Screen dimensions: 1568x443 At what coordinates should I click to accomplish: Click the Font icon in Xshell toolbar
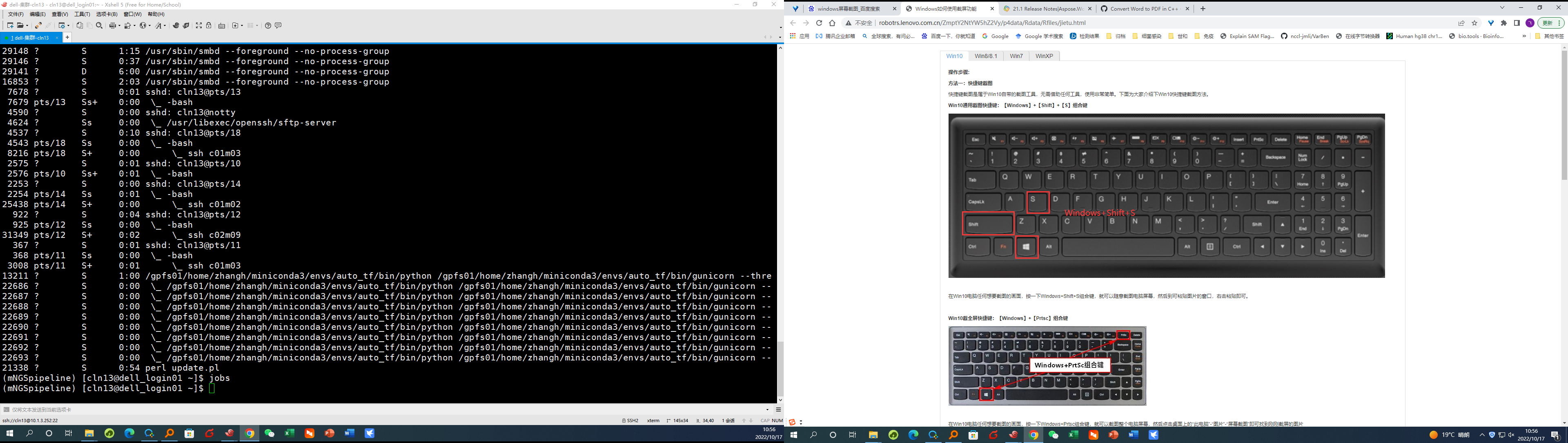pyautogui.click(x=158, y=26)
